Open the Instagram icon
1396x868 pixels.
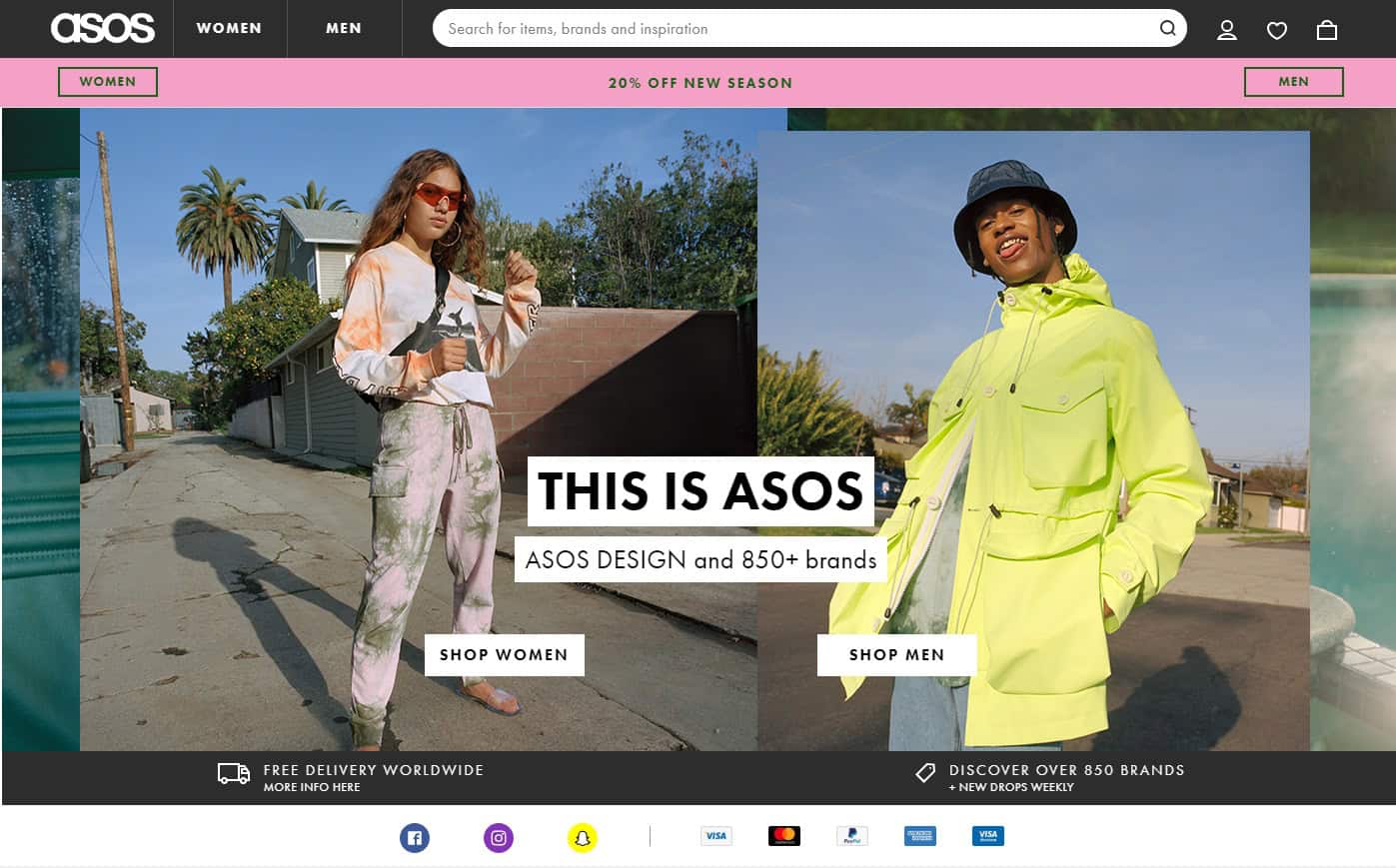(x=499, y=837)
